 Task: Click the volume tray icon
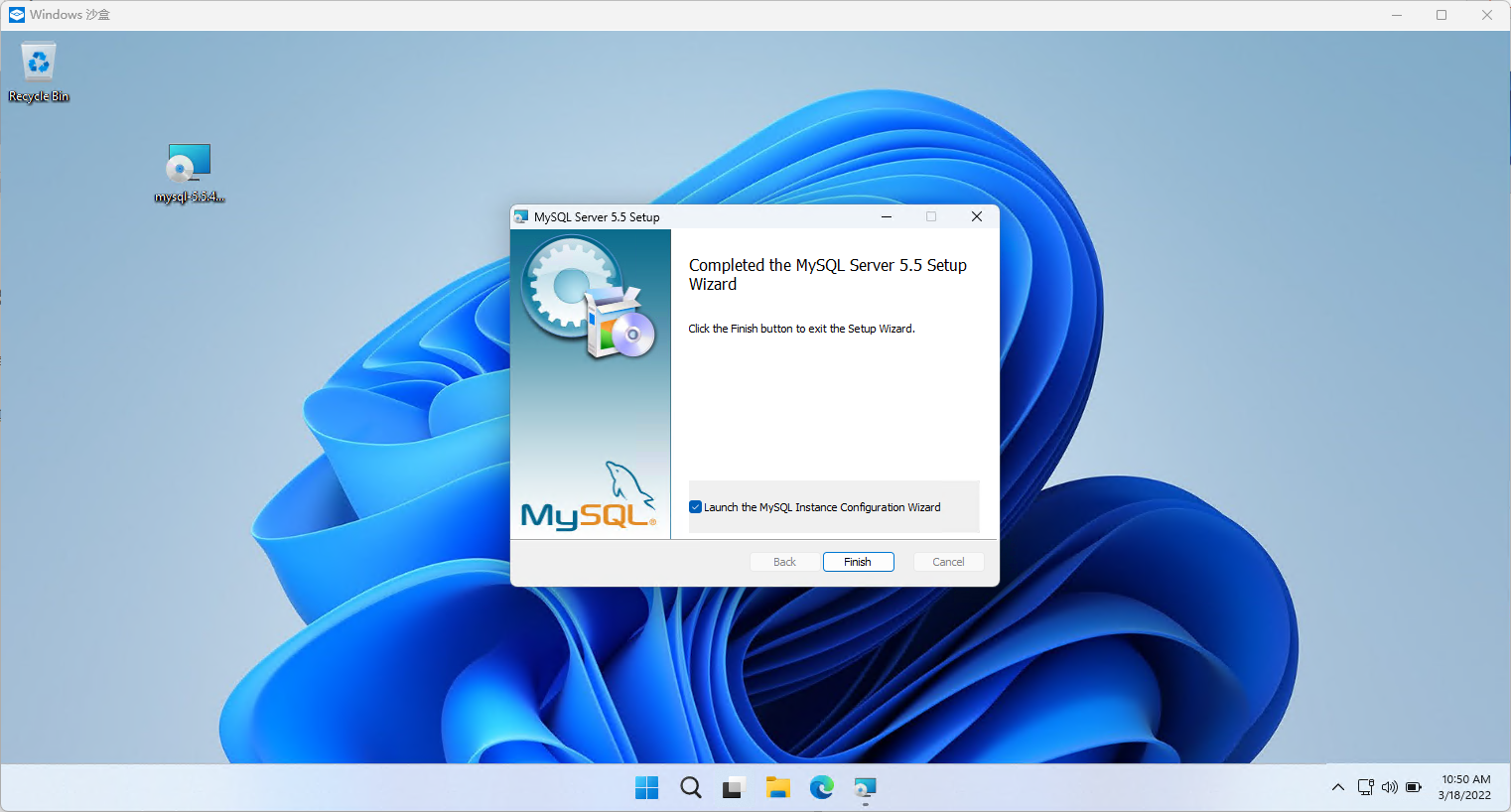click(1390, 787)
